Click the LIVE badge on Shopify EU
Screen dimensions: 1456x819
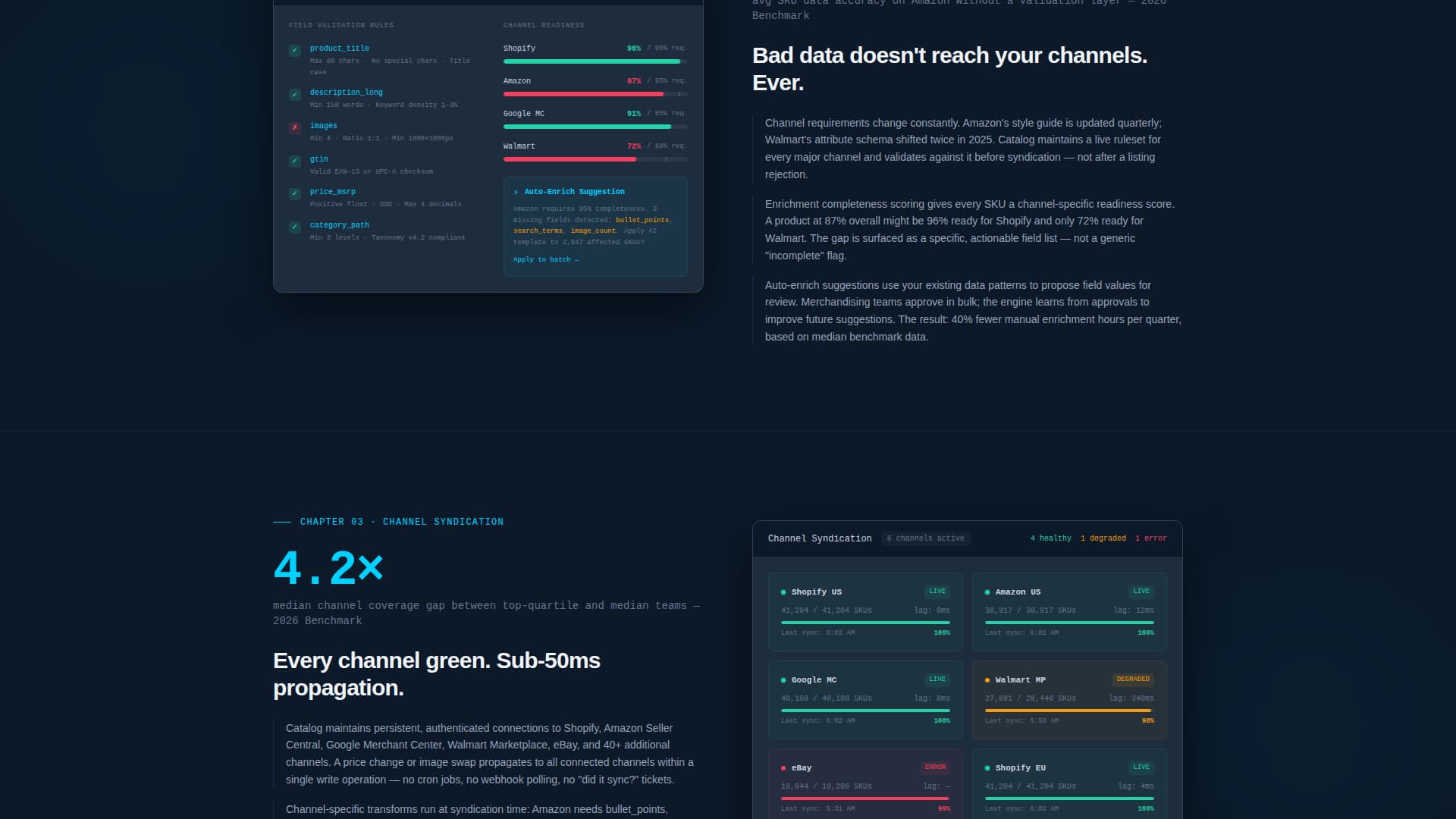click(1141, 767)
